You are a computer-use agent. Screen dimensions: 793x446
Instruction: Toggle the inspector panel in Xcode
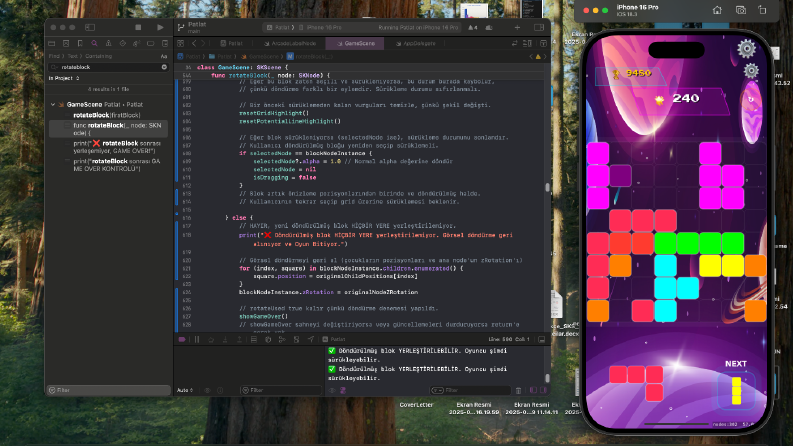[539, 27]
